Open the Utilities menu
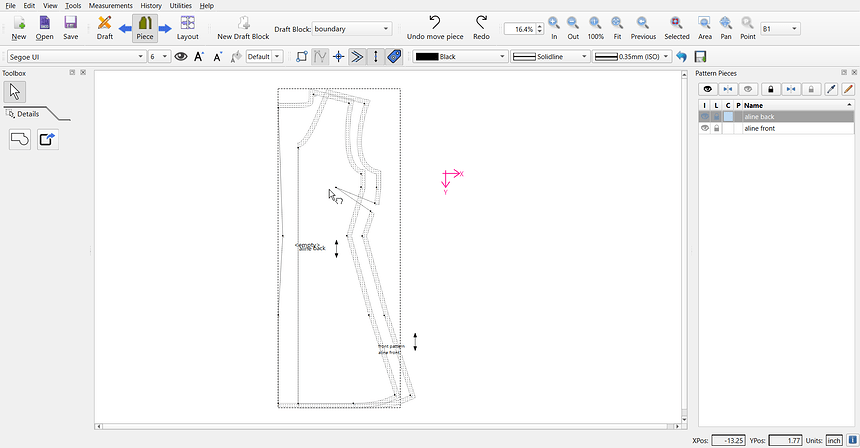Image resolution: width=860 pixels, height=448 pixels. point(180,5)
